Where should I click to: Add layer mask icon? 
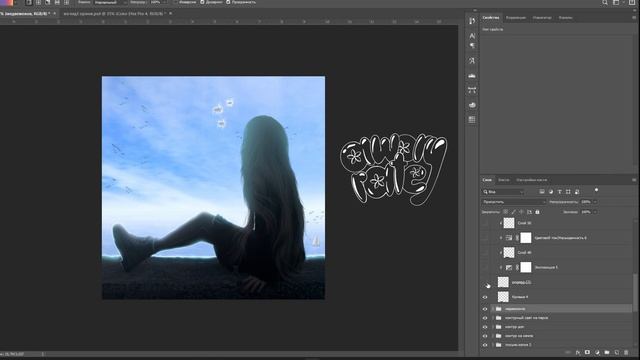[587, 352]
